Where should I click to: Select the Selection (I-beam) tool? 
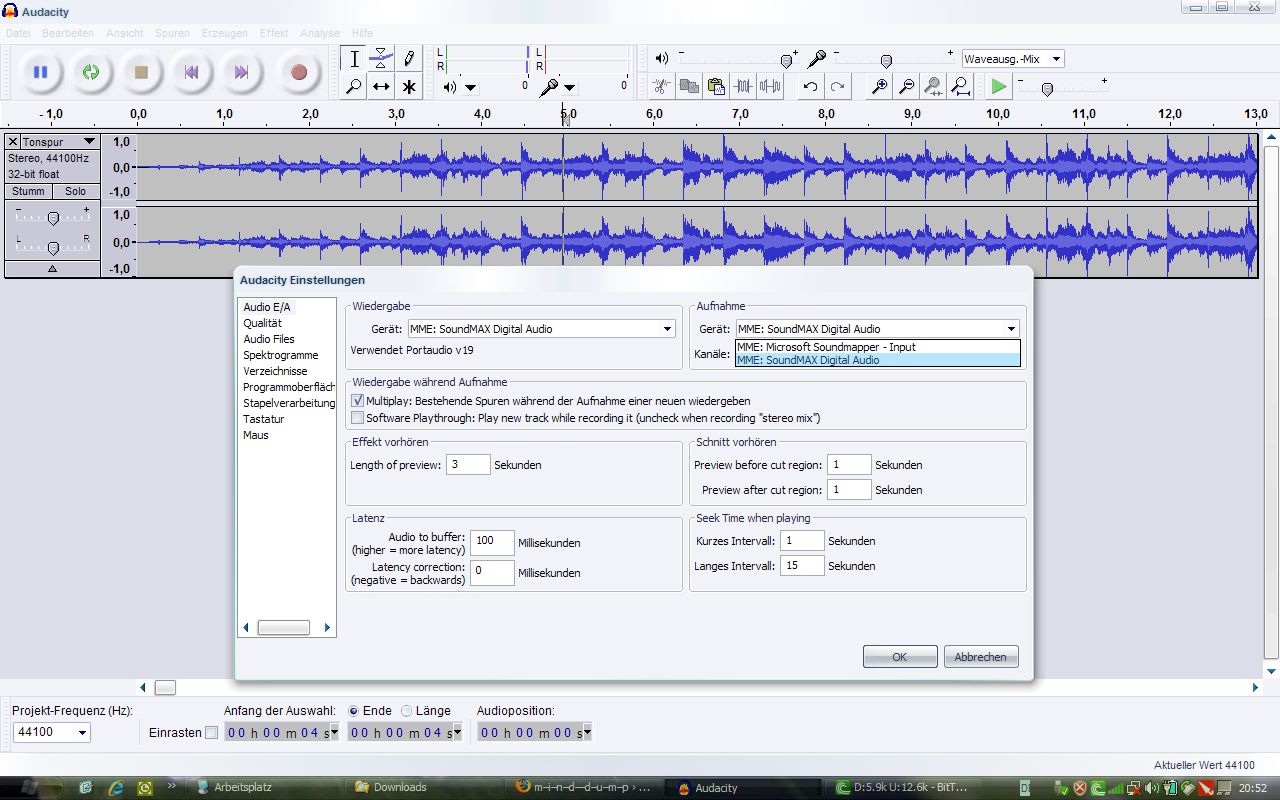coord(354,59)
